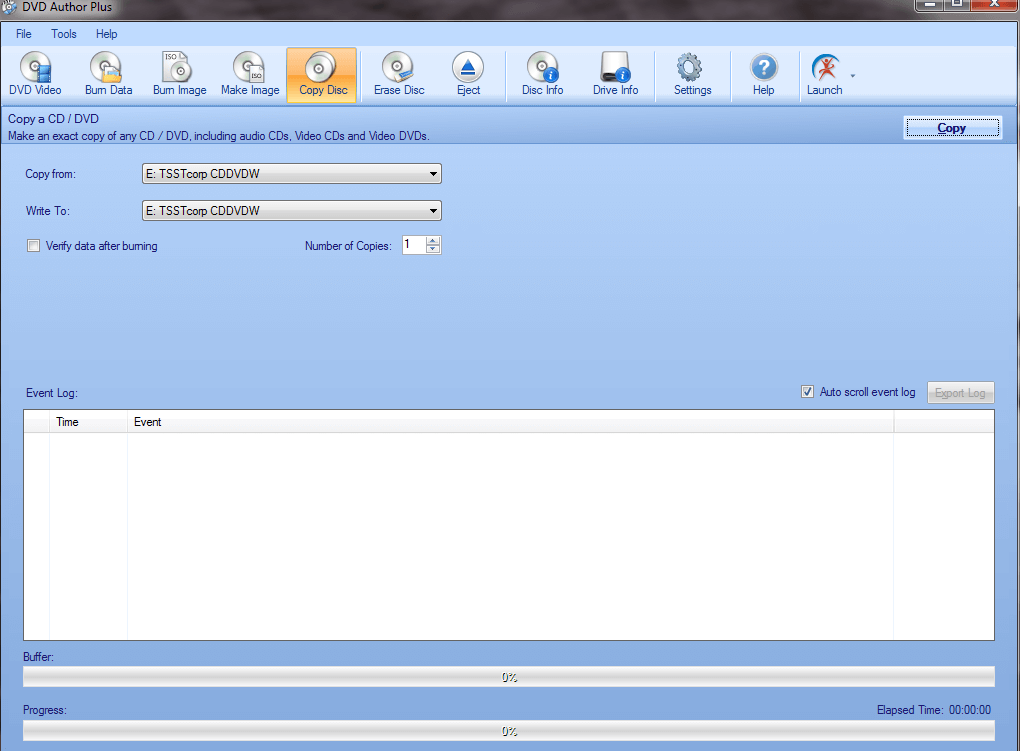Increase the Number of Copies
1020x751 pixels.
(433, 240)
